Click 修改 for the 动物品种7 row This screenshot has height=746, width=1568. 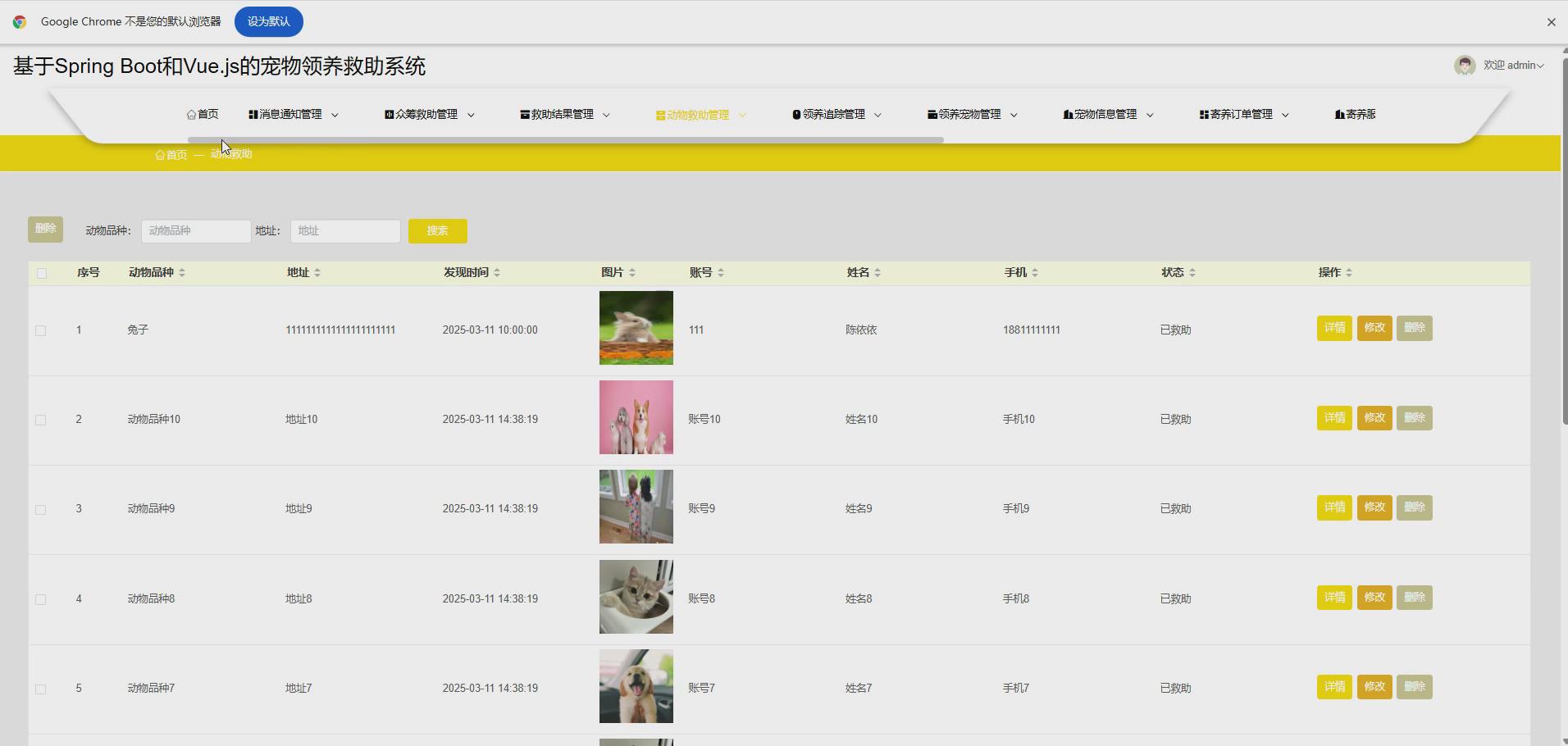1374,687
